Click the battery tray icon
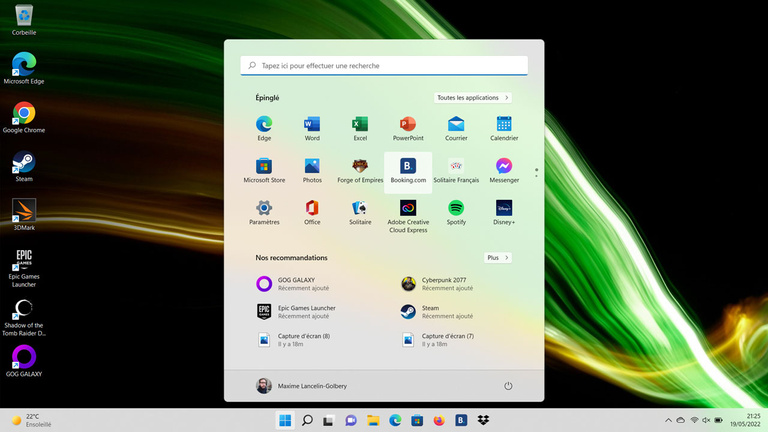Image resolution: width=768 pixels, height=432 pixels. point(719,420)
